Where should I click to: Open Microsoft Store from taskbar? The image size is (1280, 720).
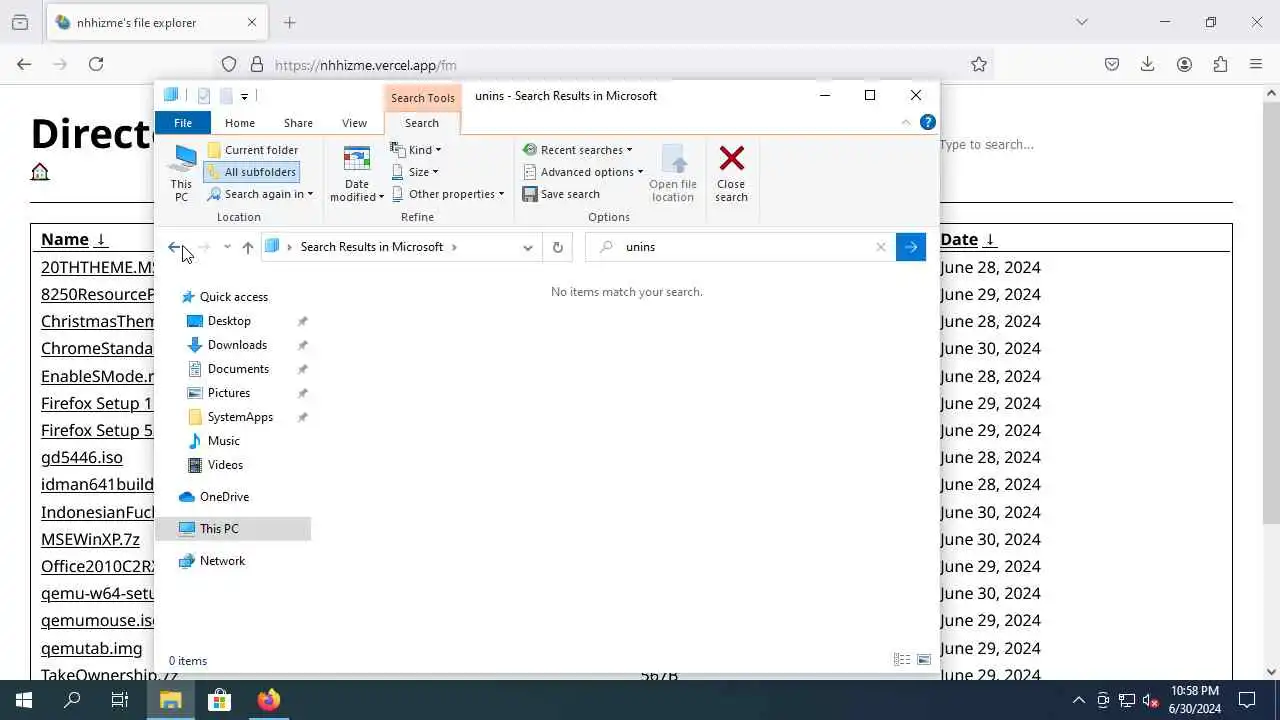(x=219, y=700)
